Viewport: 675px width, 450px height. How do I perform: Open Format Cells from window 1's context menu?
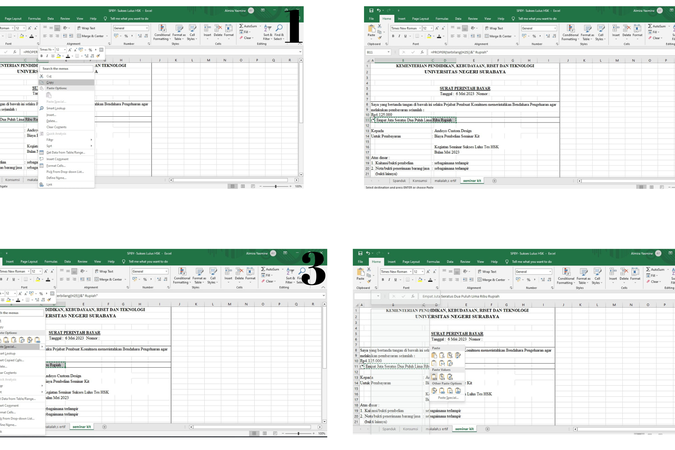66,165
